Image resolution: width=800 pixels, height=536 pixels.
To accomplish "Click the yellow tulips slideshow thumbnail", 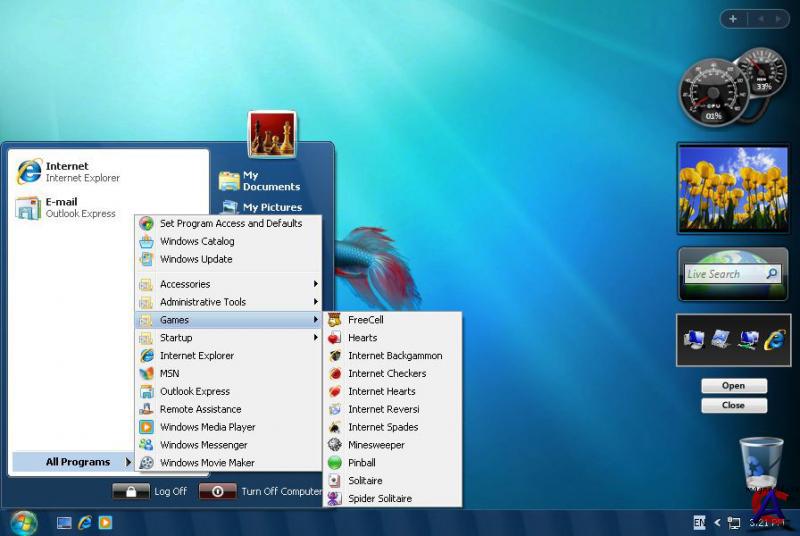I will pos(733,188).
